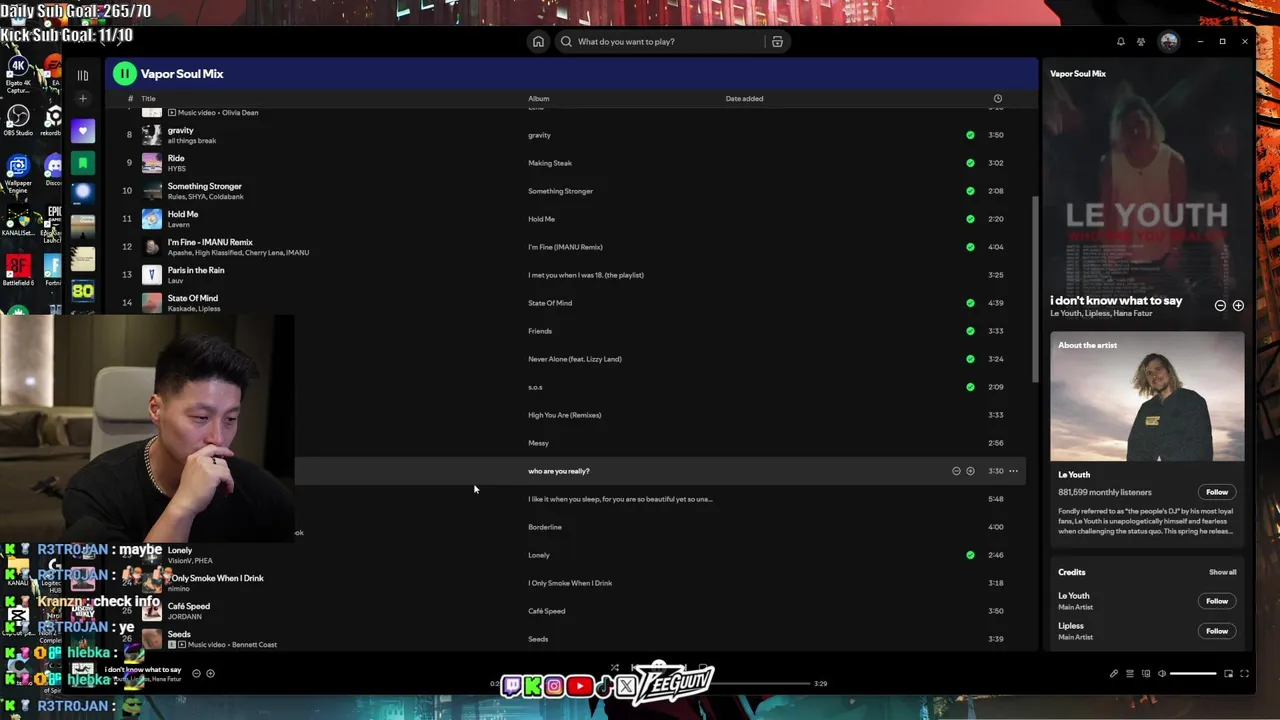1280x720 pixels.
Task: Toggle saved checkmark for State Of Mind row
Action: coord(970,303)
